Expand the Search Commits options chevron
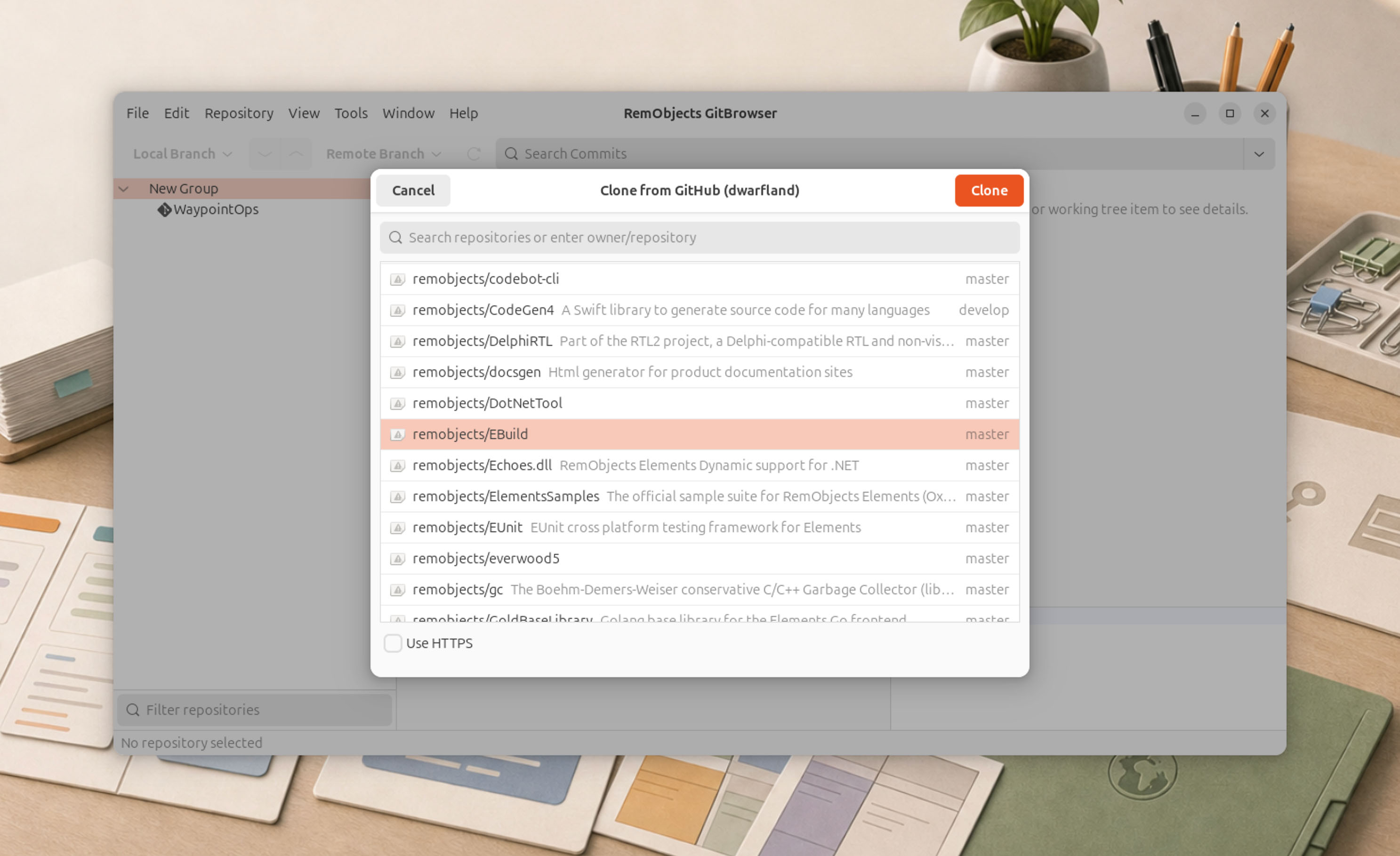The height and width of the screenshot is (856, 1400). (1259, 154)
